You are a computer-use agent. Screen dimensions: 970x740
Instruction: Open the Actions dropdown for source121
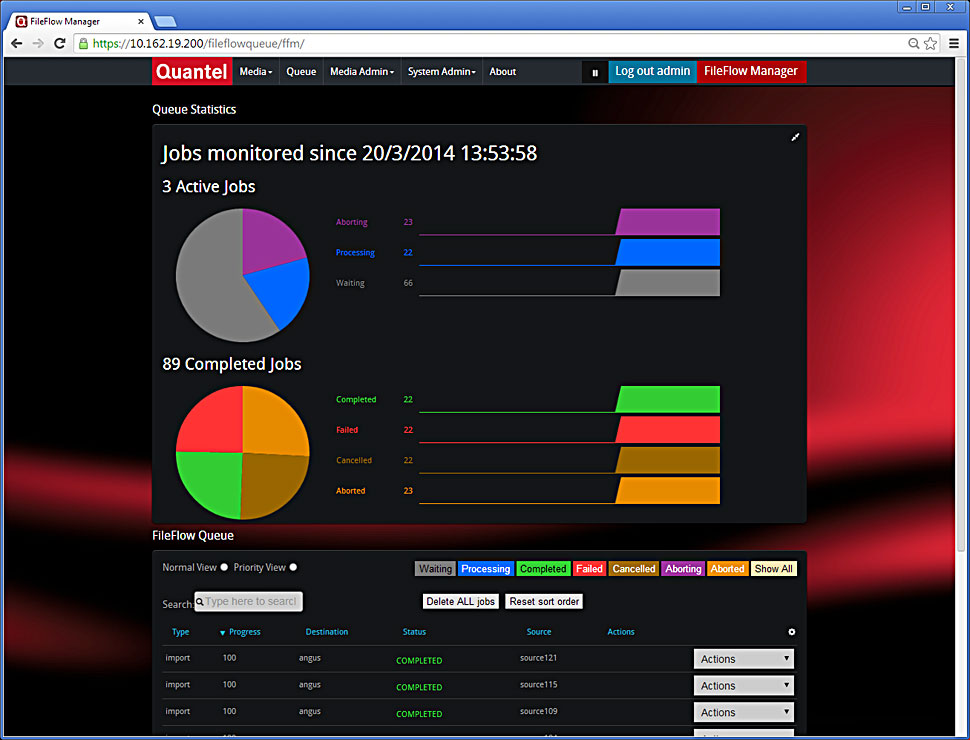(744, 659)
